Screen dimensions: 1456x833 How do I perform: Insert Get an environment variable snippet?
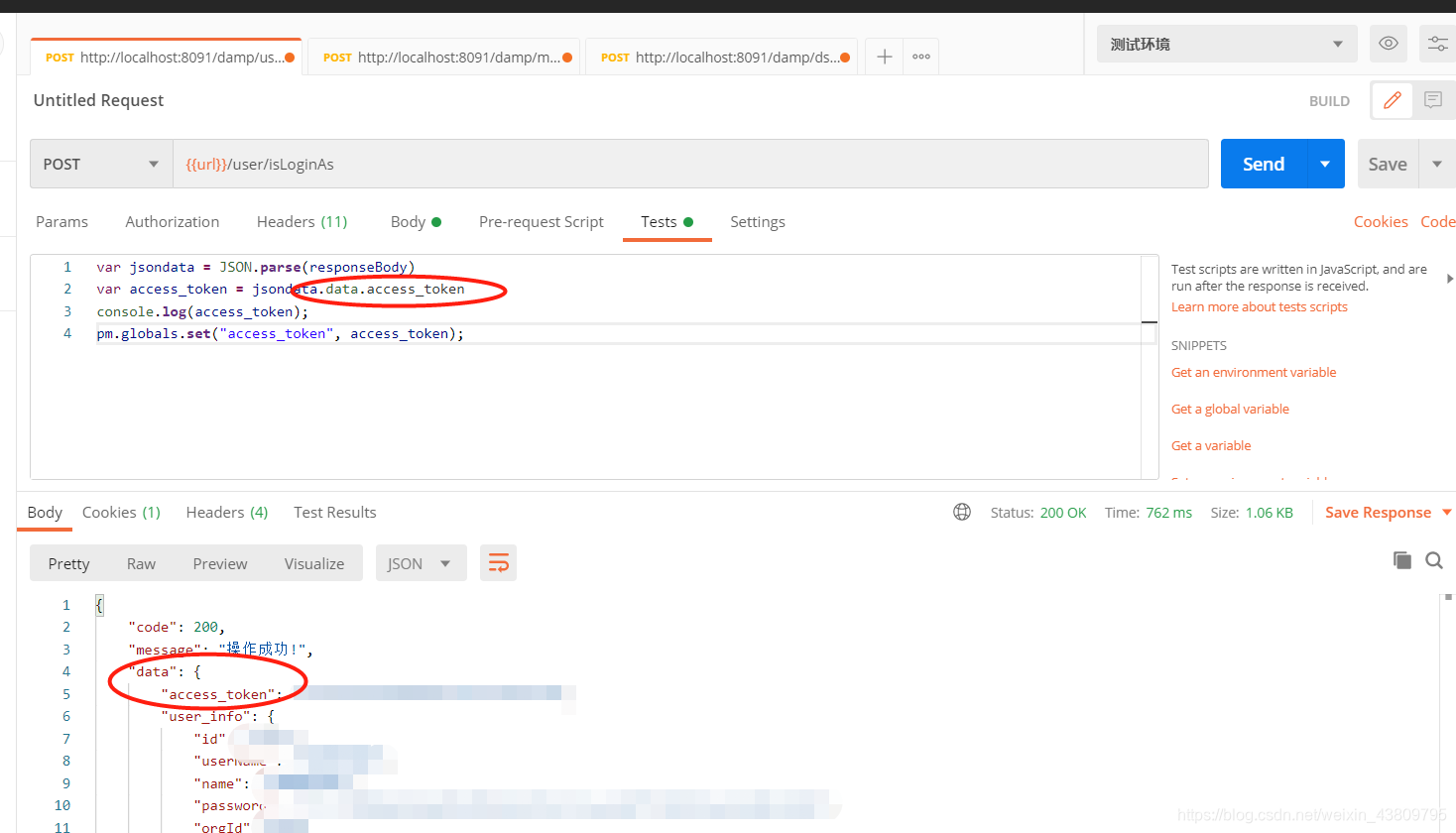(1254, 372)
